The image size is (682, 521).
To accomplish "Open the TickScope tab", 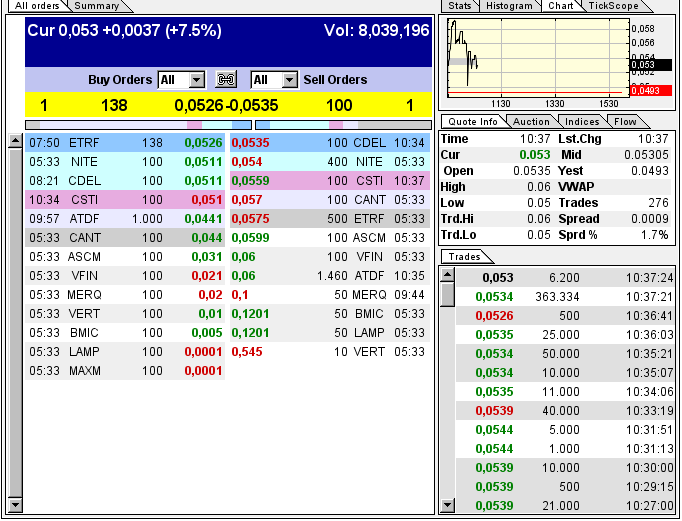I will (613, 6).
